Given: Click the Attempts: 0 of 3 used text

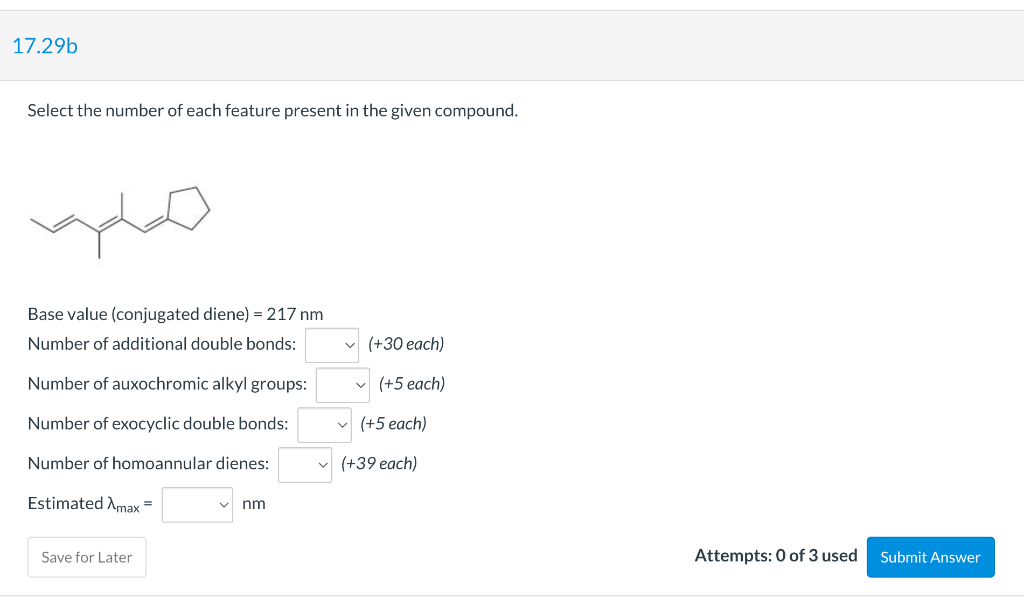Looking at the screenshot, I should point(776,555).
